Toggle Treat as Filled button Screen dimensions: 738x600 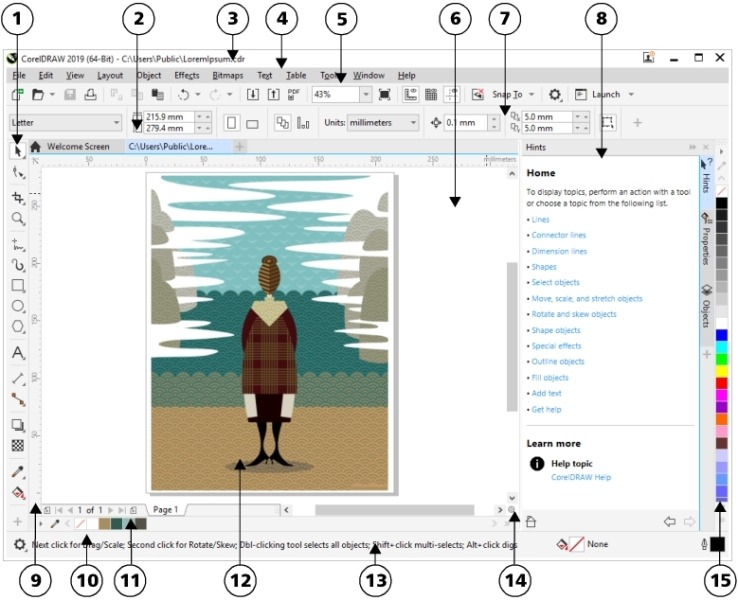tap(608, 123)
